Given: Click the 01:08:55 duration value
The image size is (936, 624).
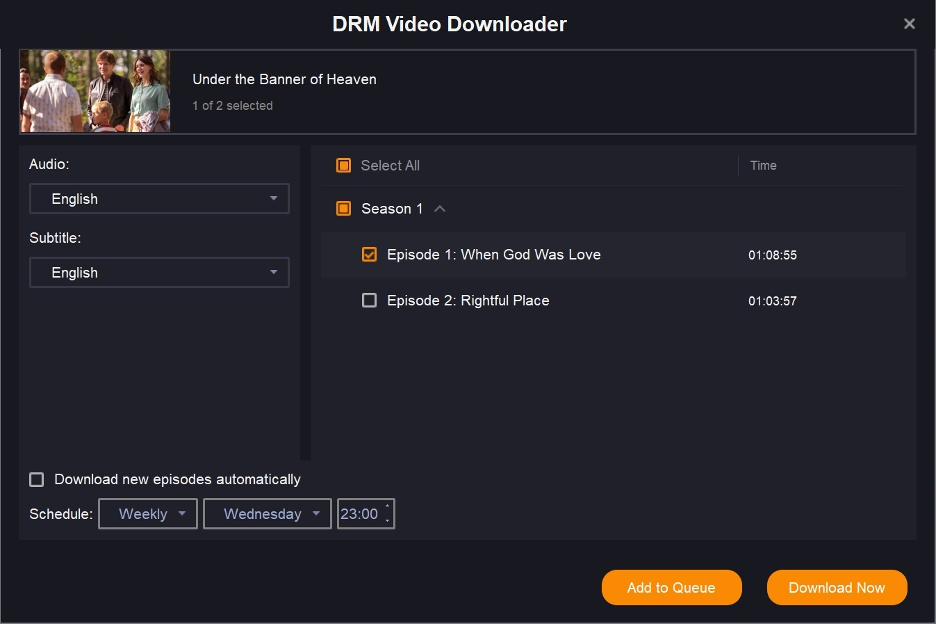Looking at the screenshot, I should [x=772, y=256].
